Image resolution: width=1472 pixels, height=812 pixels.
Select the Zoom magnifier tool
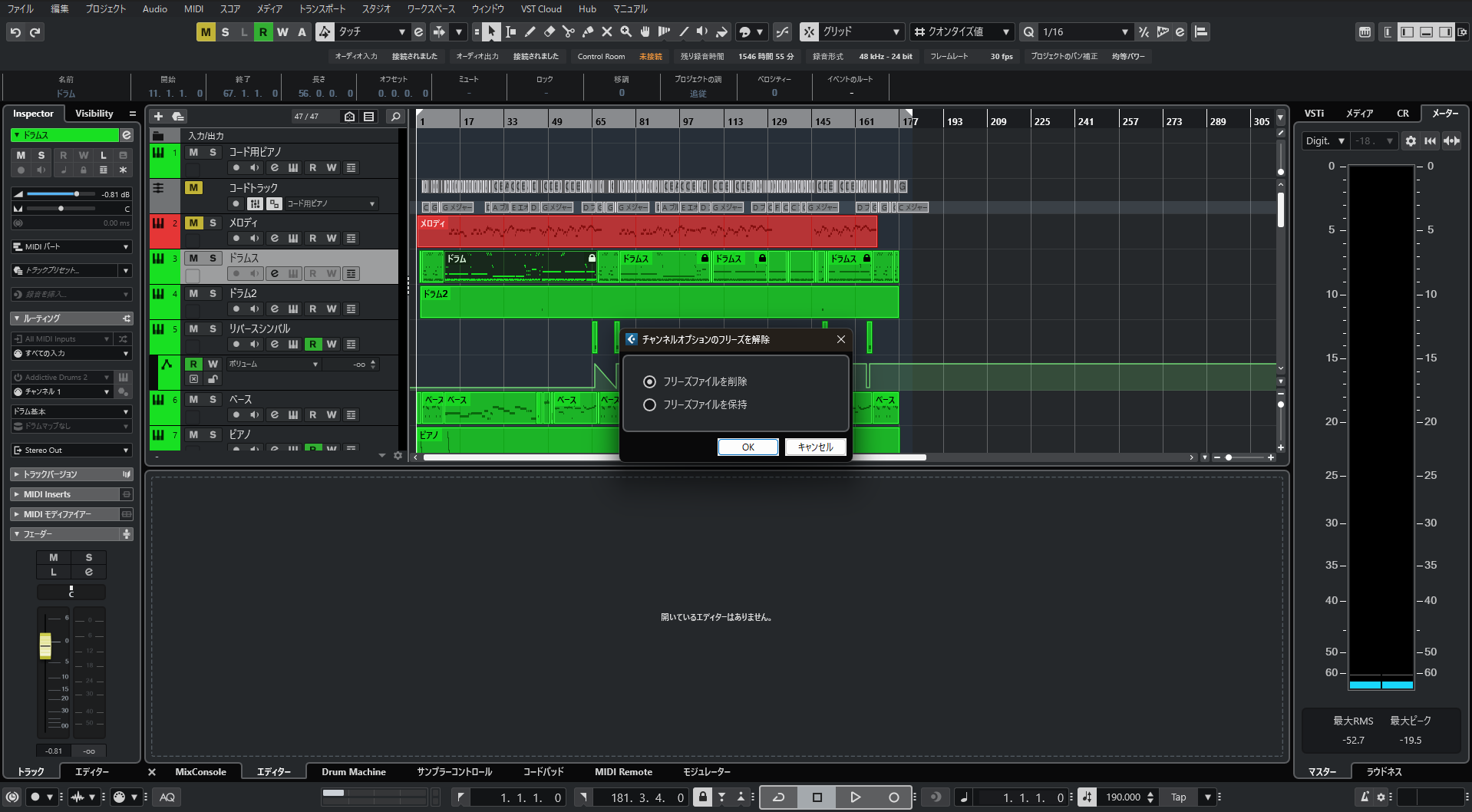(x=626, y=31)
